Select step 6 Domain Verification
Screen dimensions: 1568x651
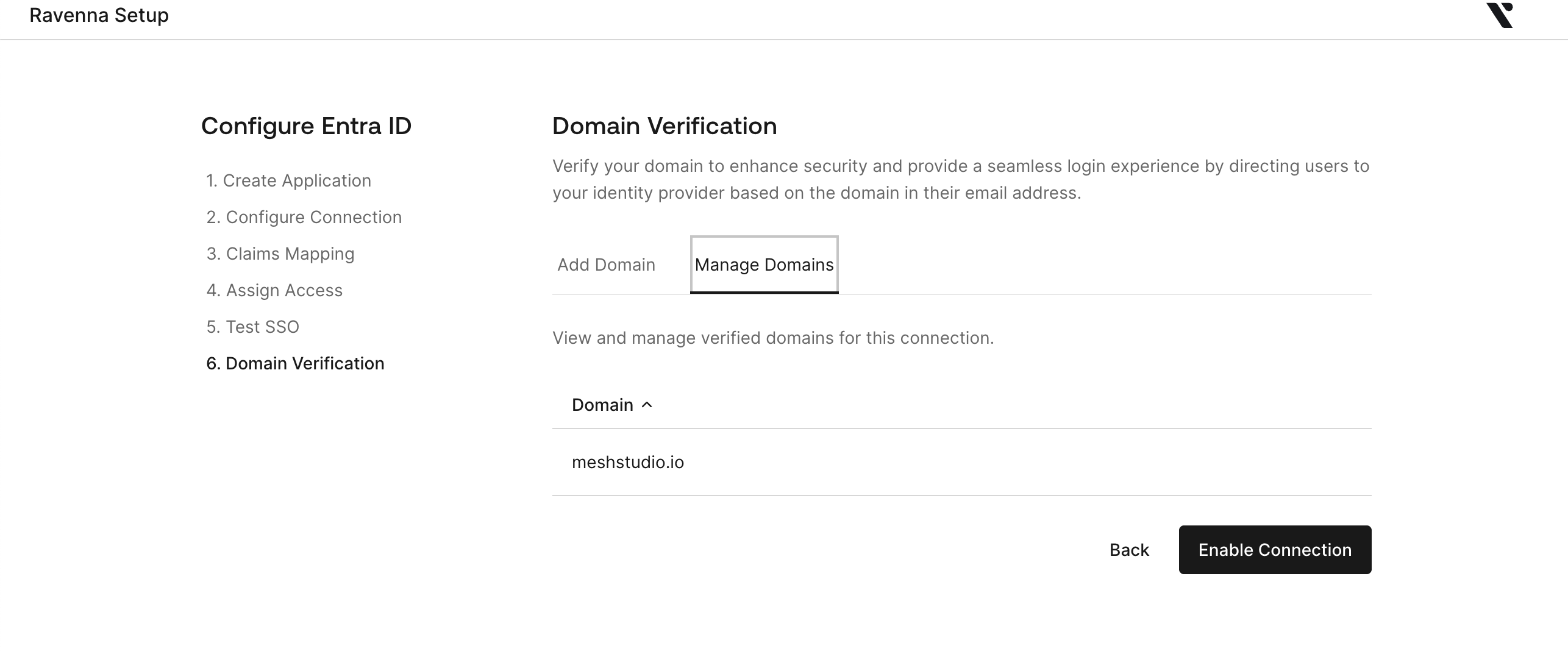click(x=295, y=363)
